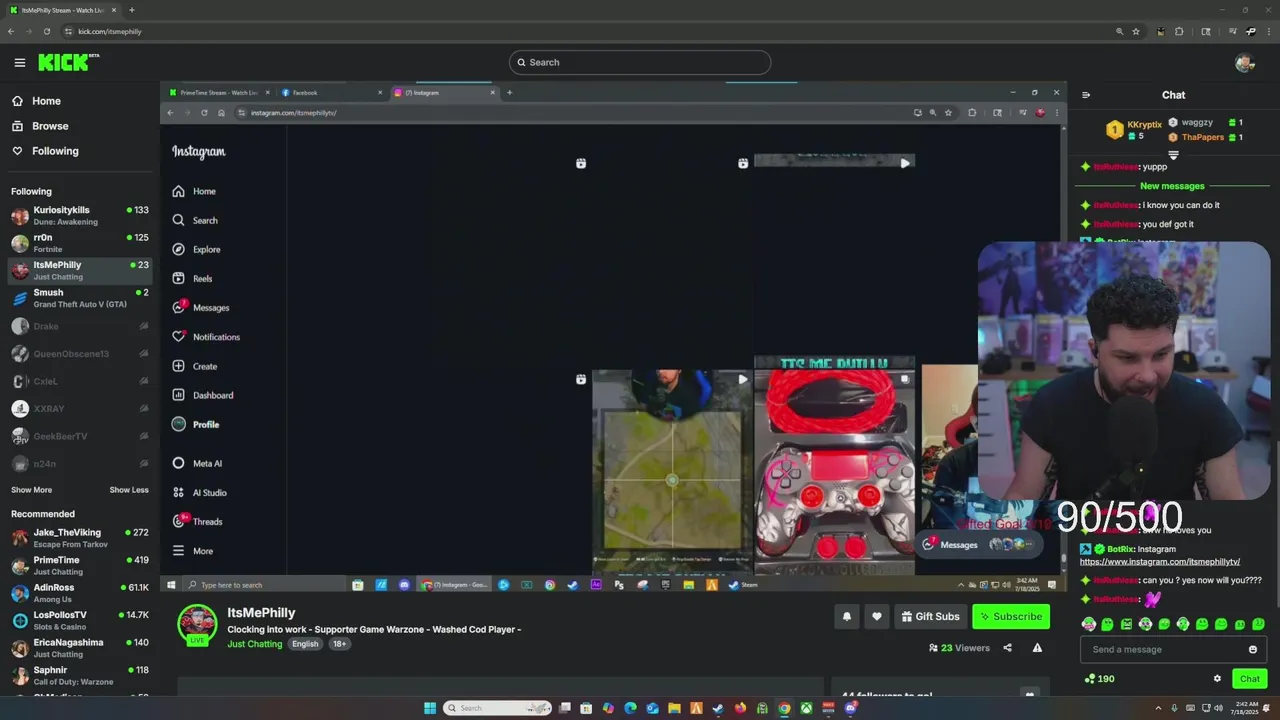This screenshot has height=720, width=1280.
Task: Show hidden system tray icons
Action: pos(1159,708)
